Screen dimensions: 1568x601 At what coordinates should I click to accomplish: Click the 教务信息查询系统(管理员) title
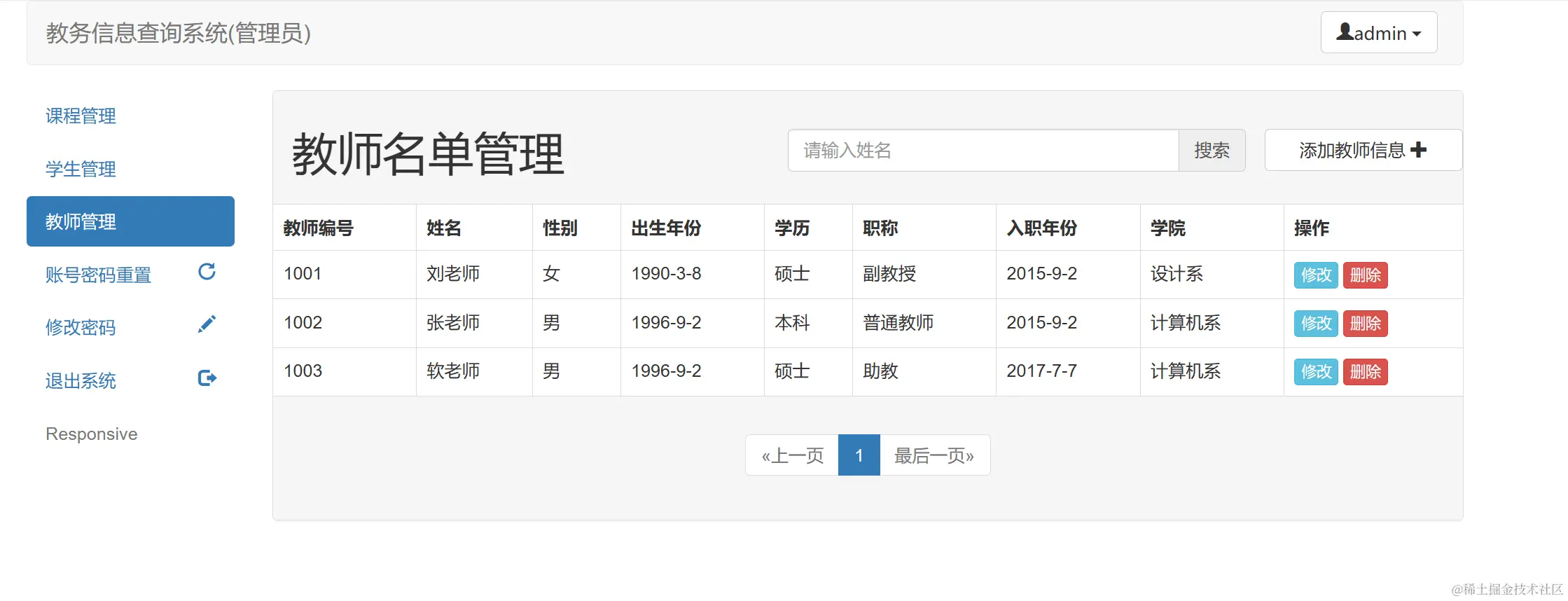pyautogui.click(x=179, y=33)
